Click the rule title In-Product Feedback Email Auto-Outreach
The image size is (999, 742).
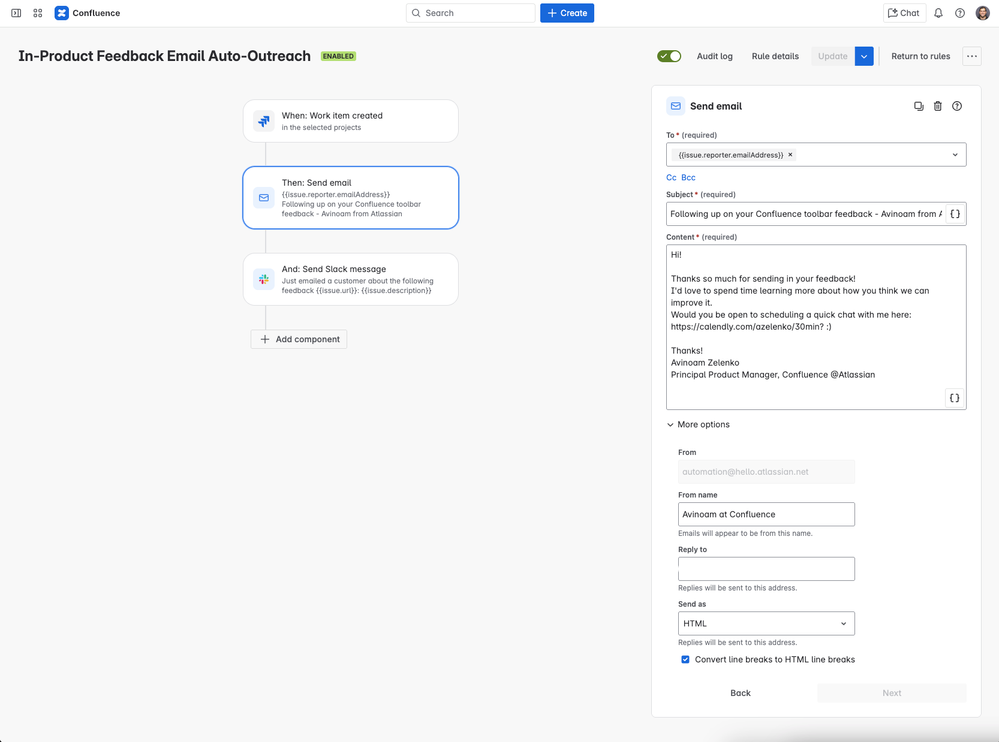(164, 56)
